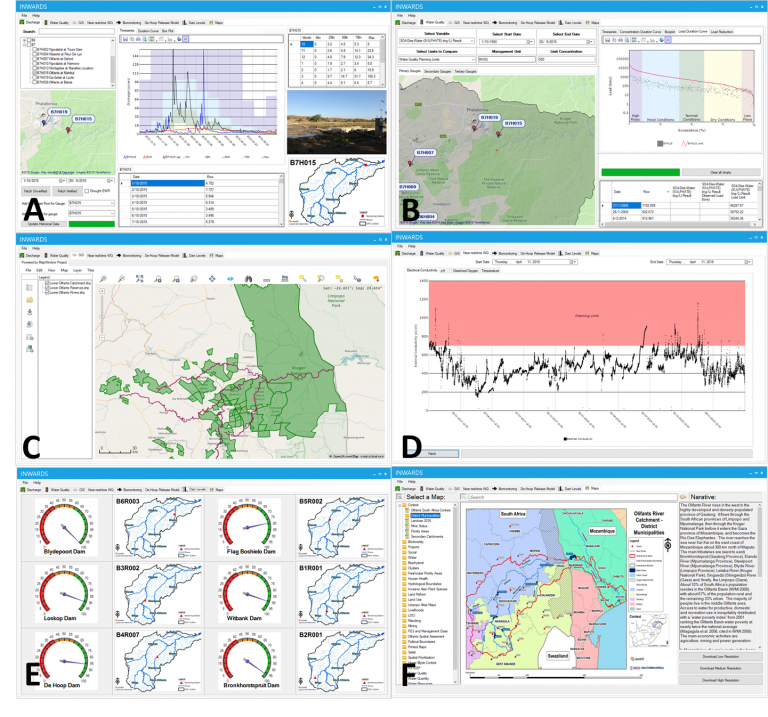Collapse the Context folder in Maps tree
This screenshot has height=717, width=768.
tap(399, 504)
